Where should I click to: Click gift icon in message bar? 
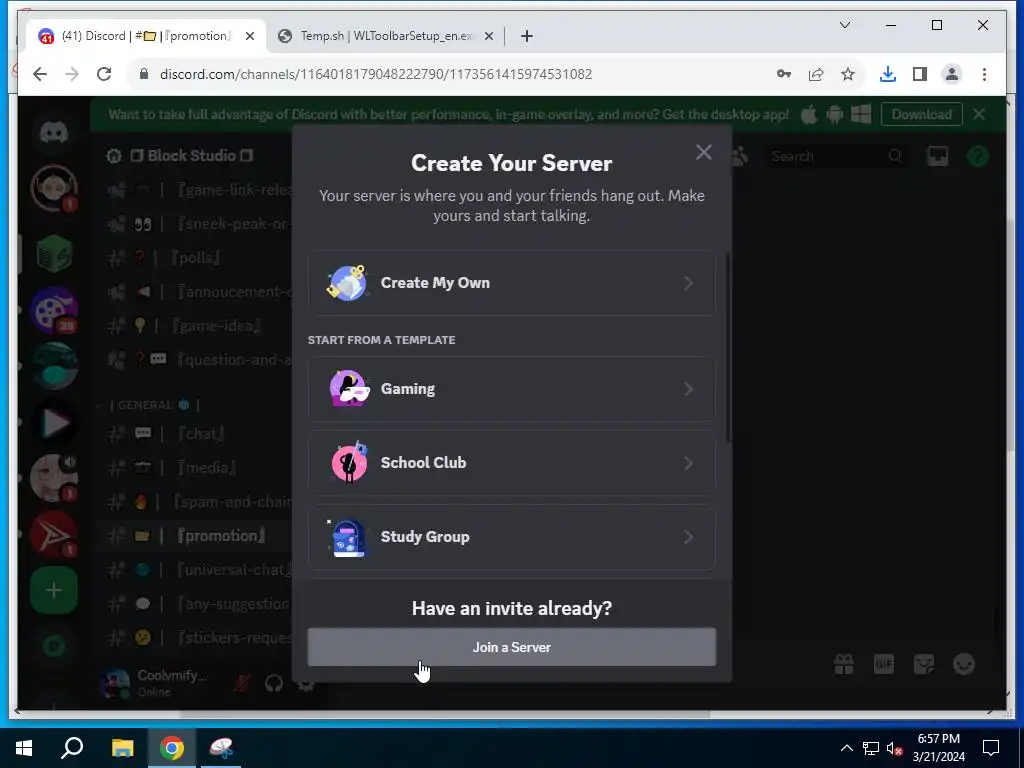[844, 665]
